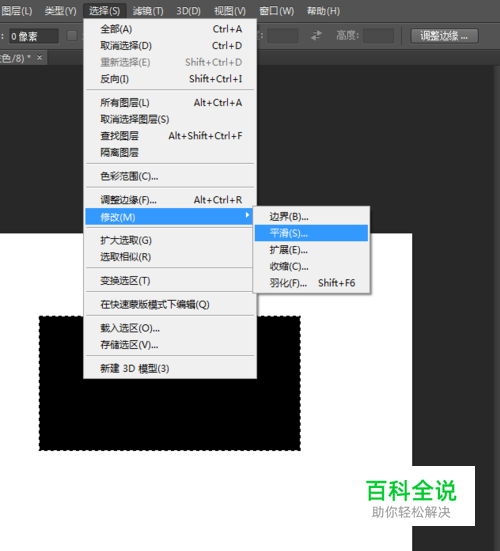
Task: Open the 类型(Y) menu
Action: [60, 11]
